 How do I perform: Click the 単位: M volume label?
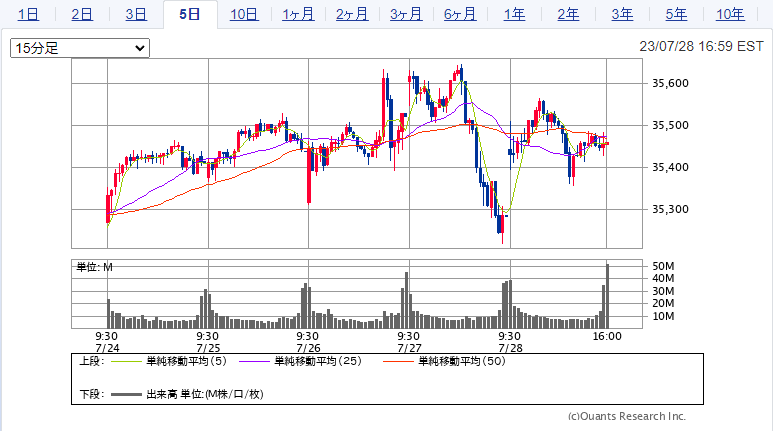pyautogui.click(x=95, y=267)
